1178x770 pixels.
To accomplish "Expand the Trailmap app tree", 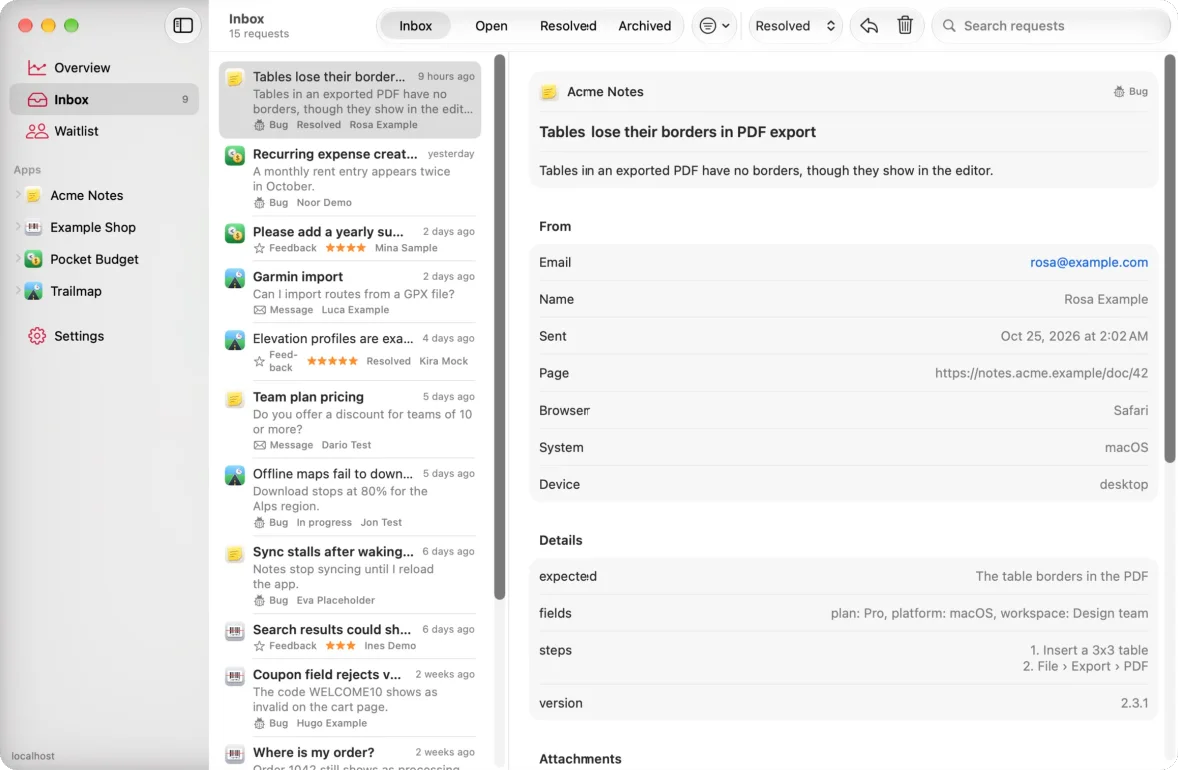I will [18, 291].
